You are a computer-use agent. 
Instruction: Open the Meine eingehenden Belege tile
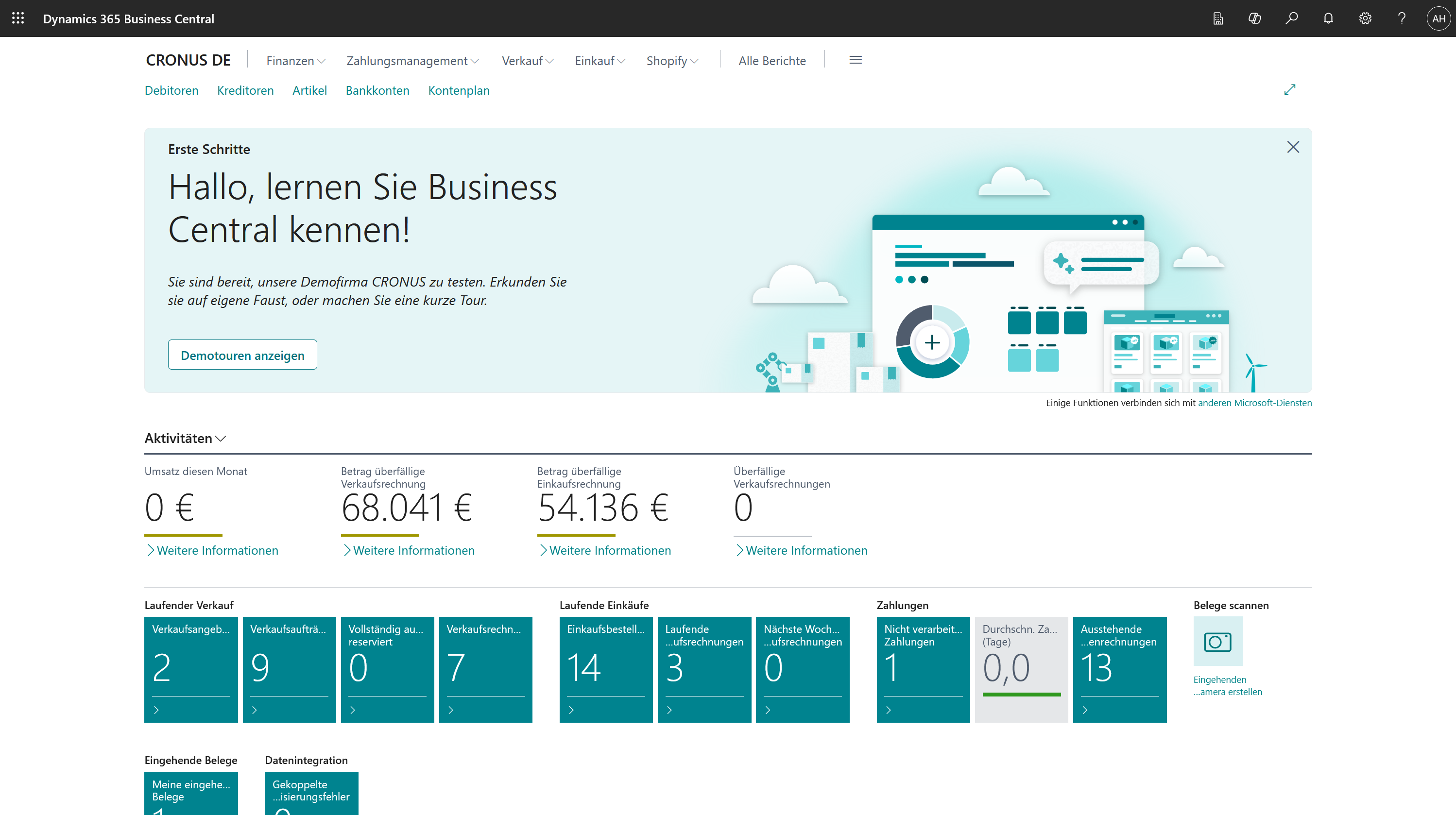[191, 794]
